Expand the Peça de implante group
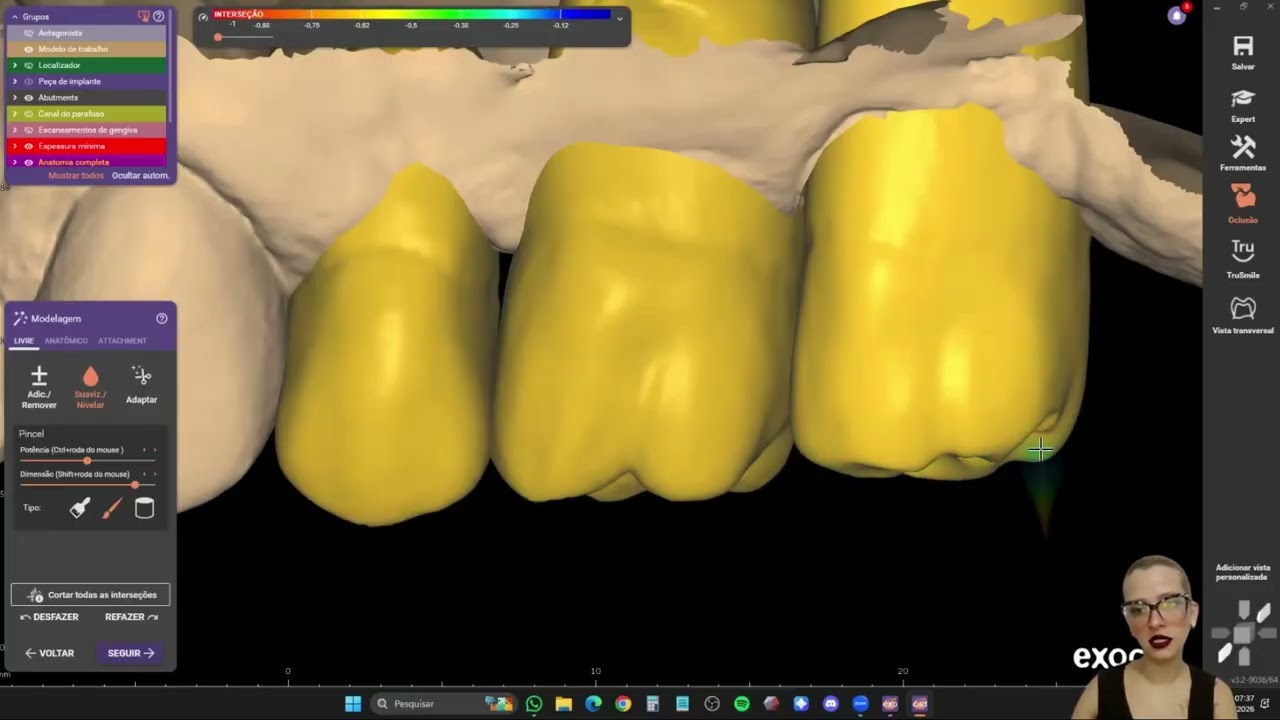1280x720 pixels. [15, 81]
